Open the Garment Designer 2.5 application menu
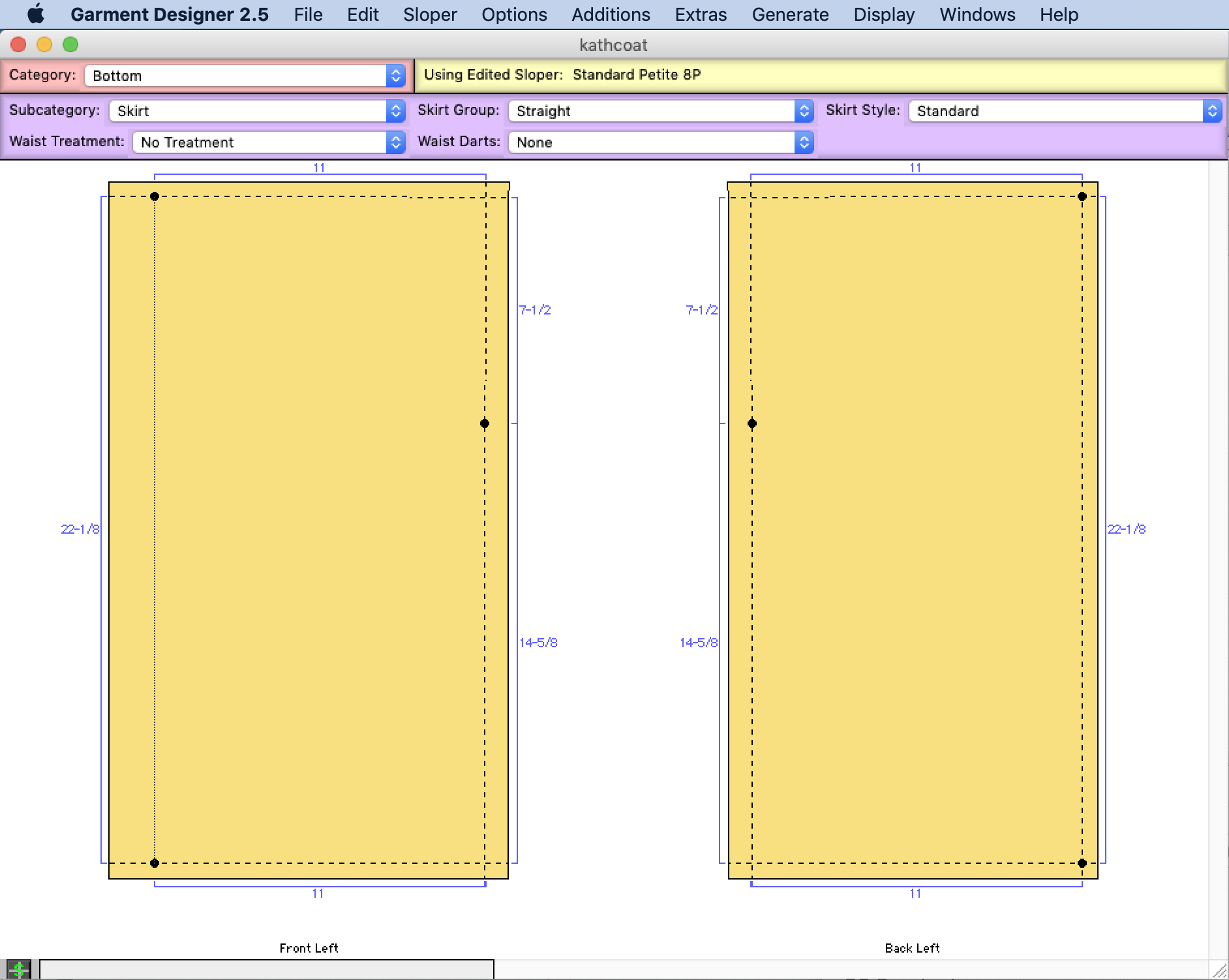 169,14
